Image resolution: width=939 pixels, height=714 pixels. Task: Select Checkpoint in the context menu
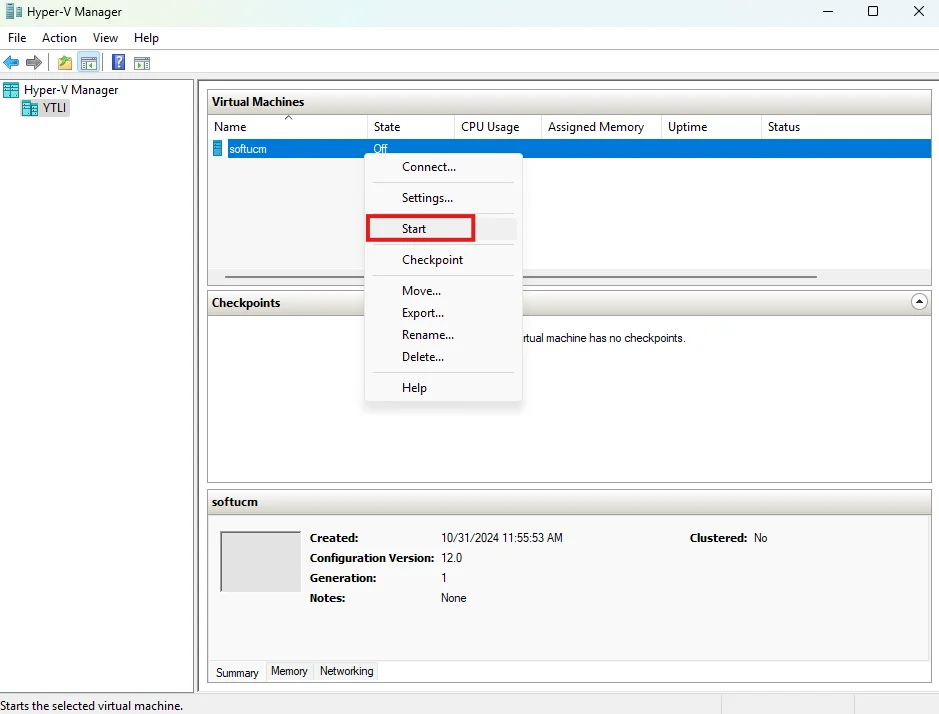point(443,260)
